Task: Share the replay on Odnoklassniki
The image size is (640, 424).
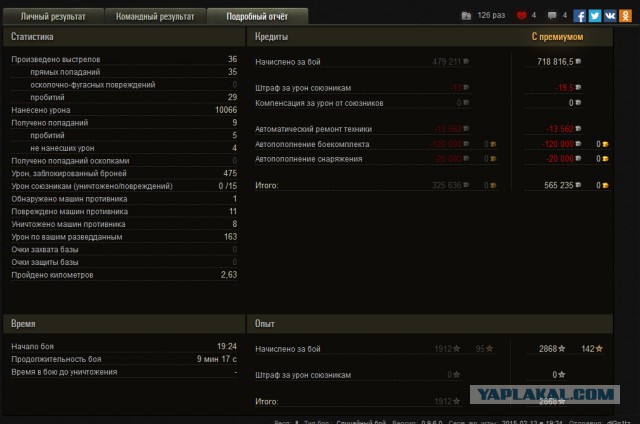Action: pos(625,16)
